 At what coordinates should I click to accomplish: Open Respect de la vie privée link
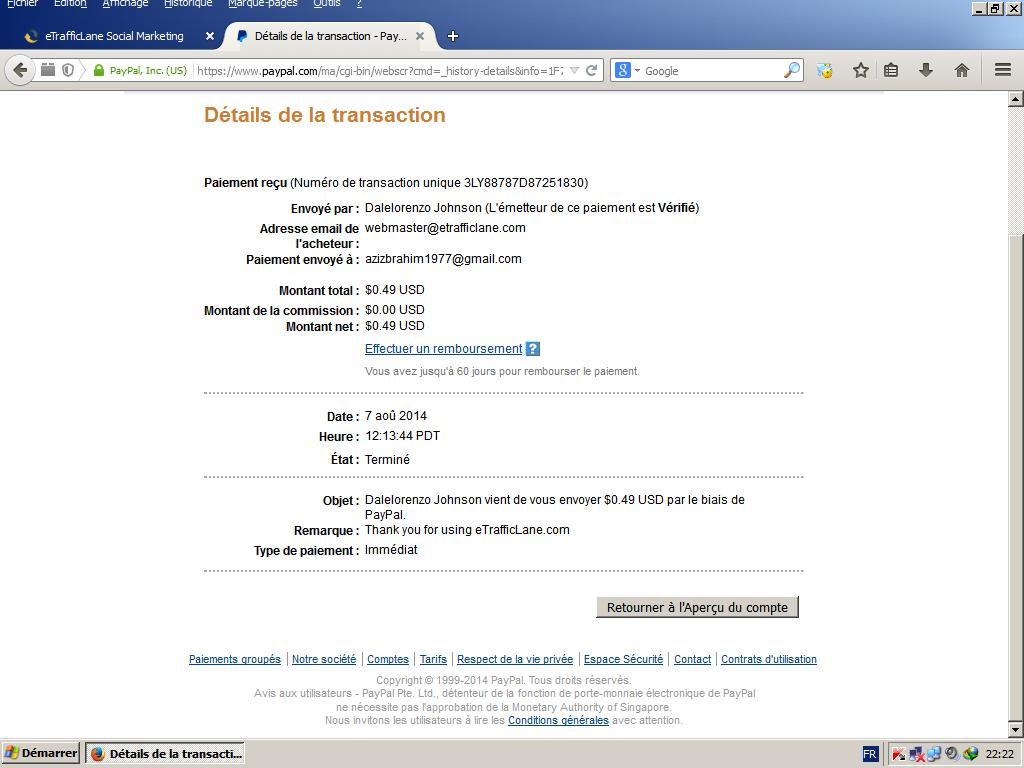click(x=515, y=659)
